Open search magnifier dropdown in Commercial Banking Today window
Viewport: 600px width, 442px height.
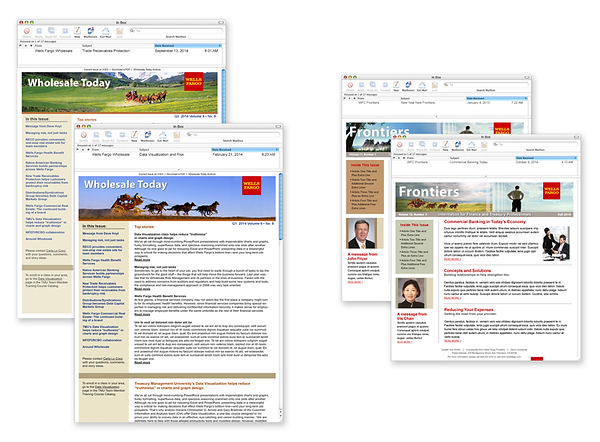(496, 144)
